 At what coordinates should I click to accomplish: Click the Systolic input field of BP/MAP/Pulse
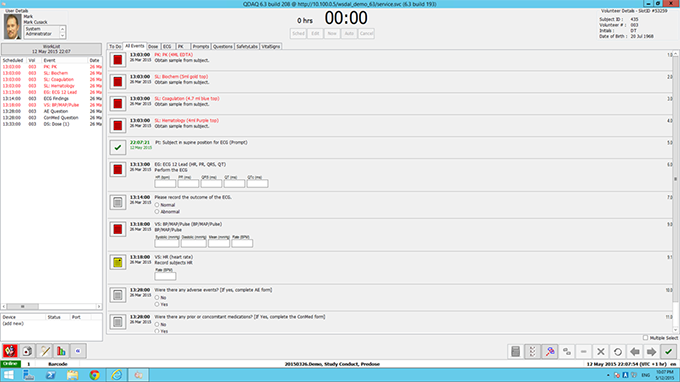[167, 243]
